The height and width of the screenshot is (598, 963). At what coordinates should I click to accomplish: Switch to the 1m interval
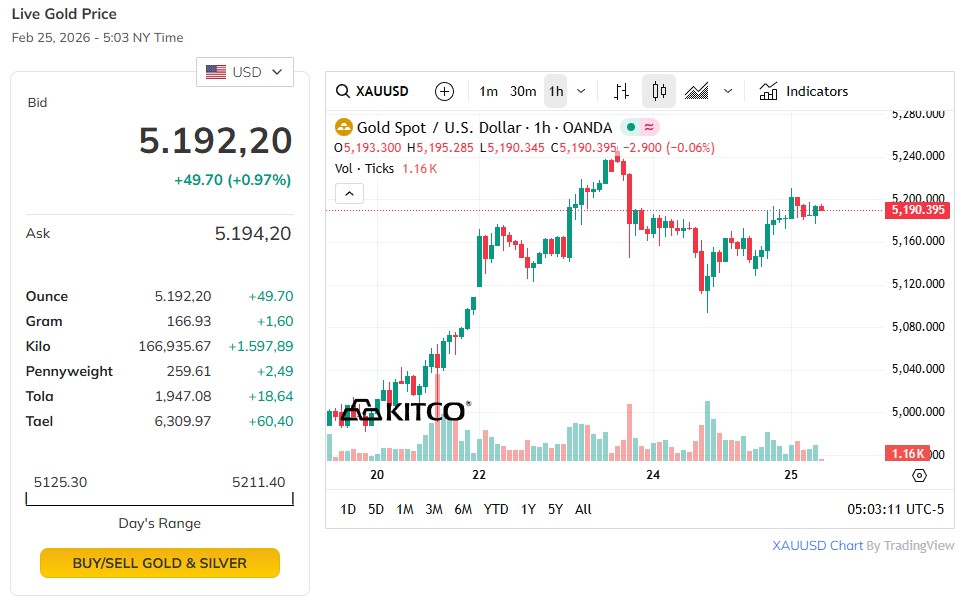coord(488,91)
